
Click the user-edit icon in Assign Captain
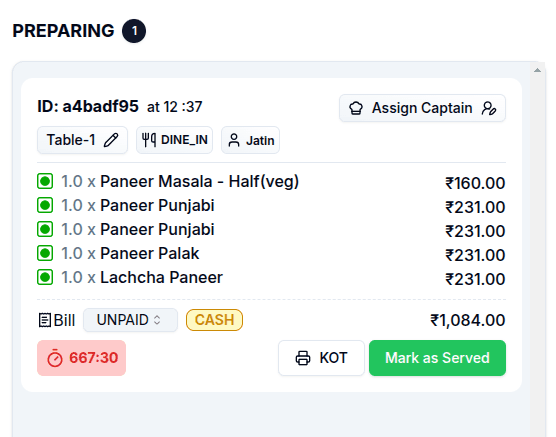coord(489,108)
